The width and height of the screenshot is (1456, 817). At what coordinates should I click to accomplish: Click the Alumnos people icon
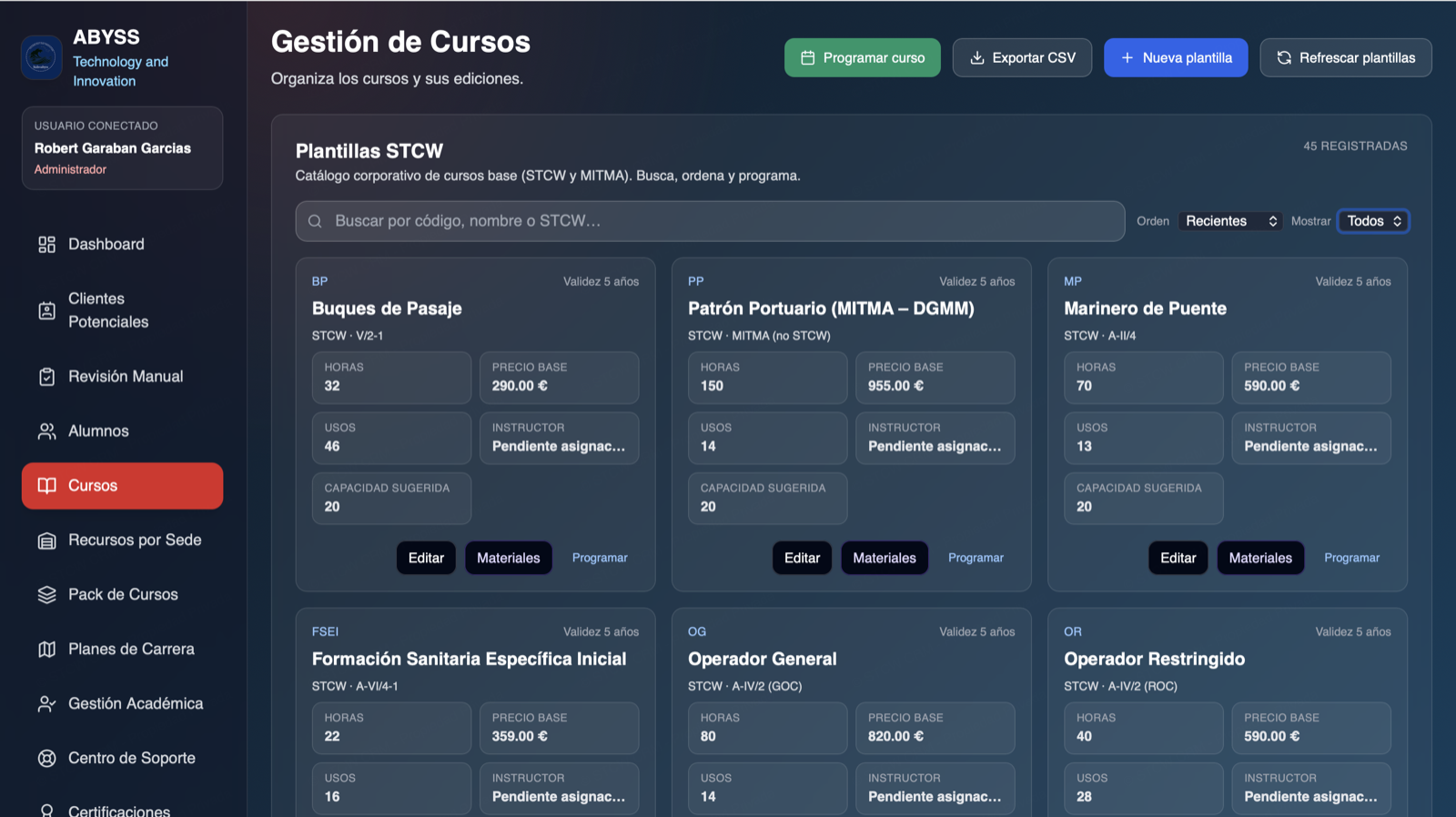(46, 431)
